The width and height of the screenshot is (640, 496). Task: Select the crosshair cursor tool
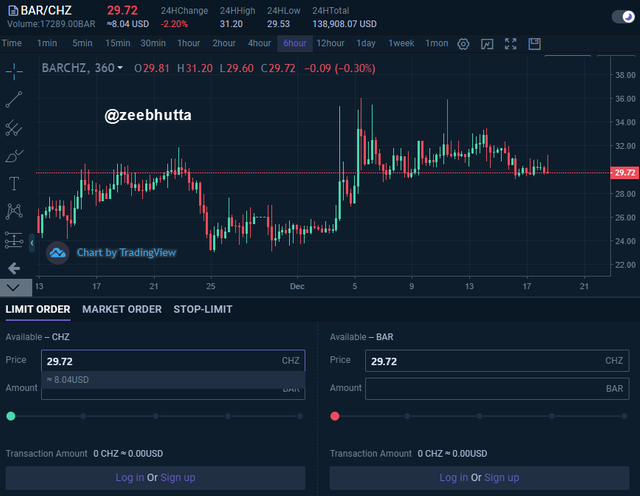tap(14, 71)
